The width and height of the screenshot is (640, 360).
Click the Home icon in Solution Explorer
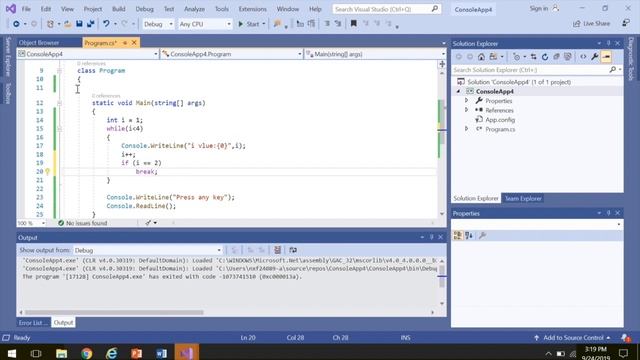coord(482,57)
